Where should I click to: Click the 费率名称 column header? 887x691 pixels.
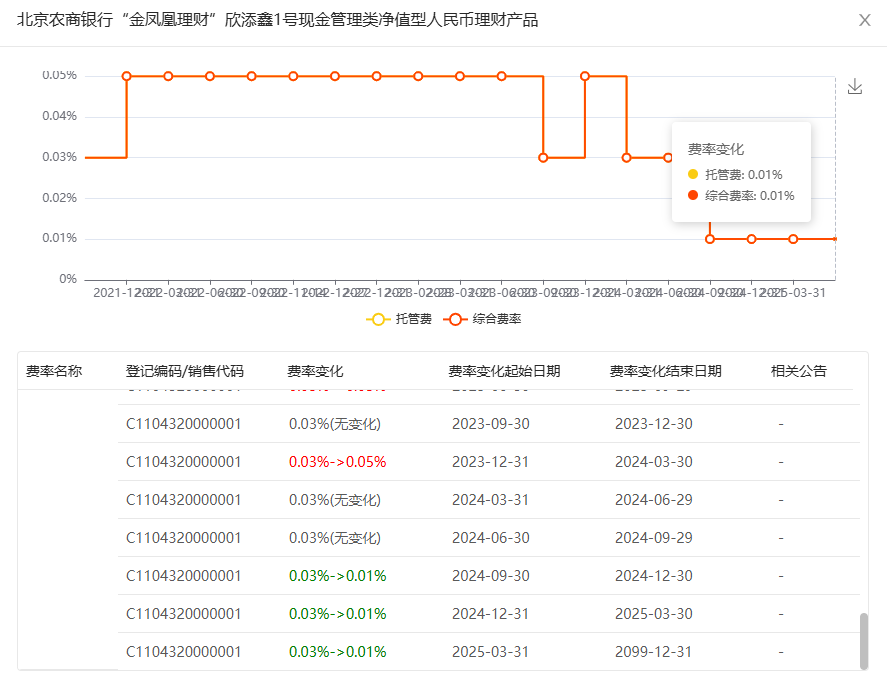54,371
